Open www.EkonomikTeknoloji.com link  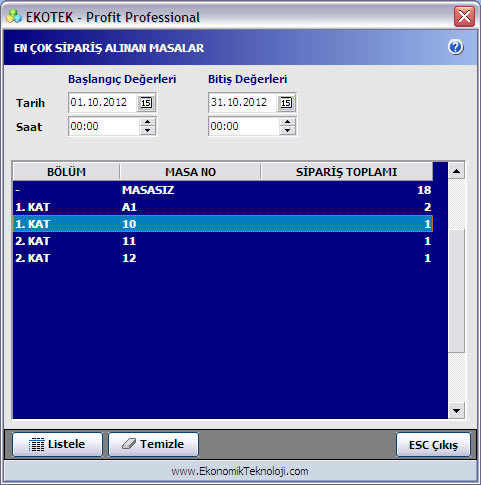point(240,471)
